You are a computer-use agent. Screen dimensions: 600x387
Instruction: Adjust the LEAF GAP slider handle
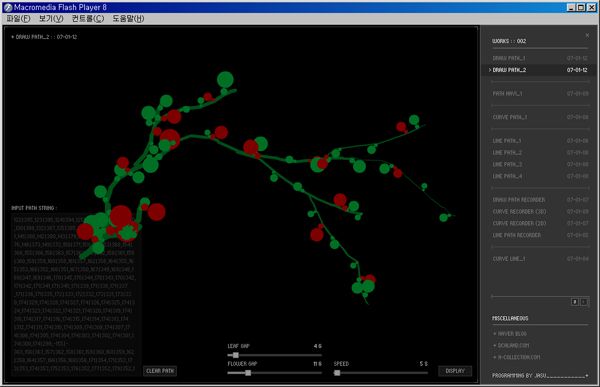(x=236, y=355)
